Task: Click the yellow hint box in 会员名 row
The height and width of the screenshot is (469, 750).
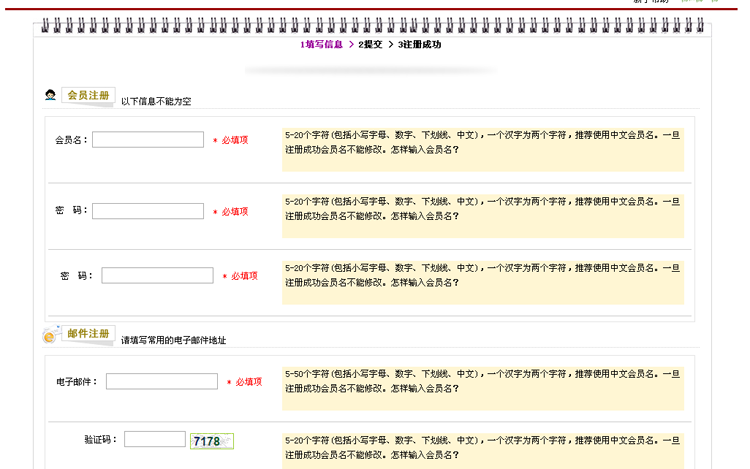Action: [x=483, y=150]
